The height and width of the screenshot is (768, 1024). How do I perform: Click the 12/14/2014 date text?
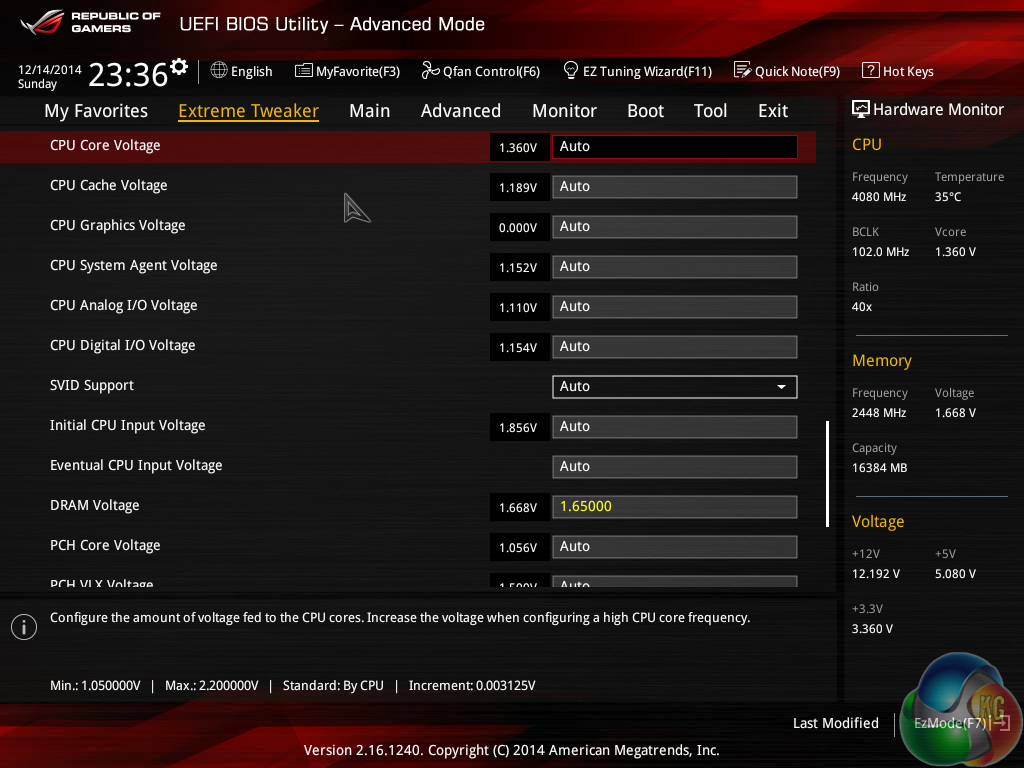[x=50, y=69]
